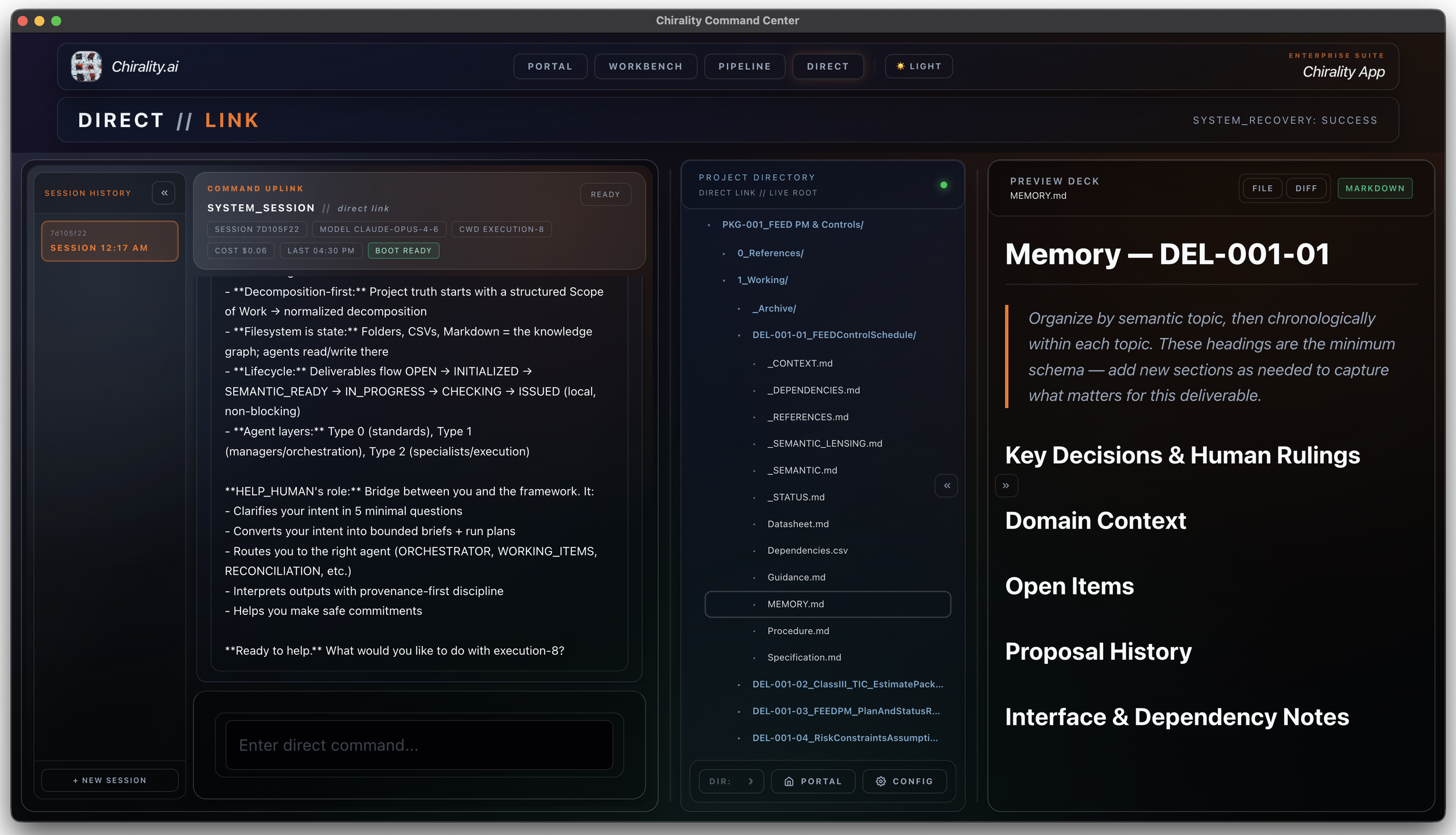The image size is (1456, 835).
Task: Collapse the session history panel chevron
Action: pos(164,193)
